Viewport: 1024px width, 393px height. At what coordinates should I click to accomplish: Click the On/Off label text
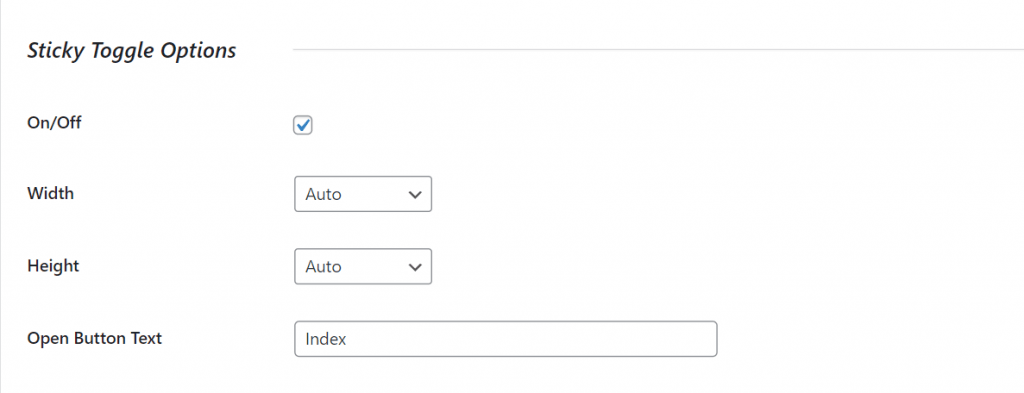pos(54,123)
